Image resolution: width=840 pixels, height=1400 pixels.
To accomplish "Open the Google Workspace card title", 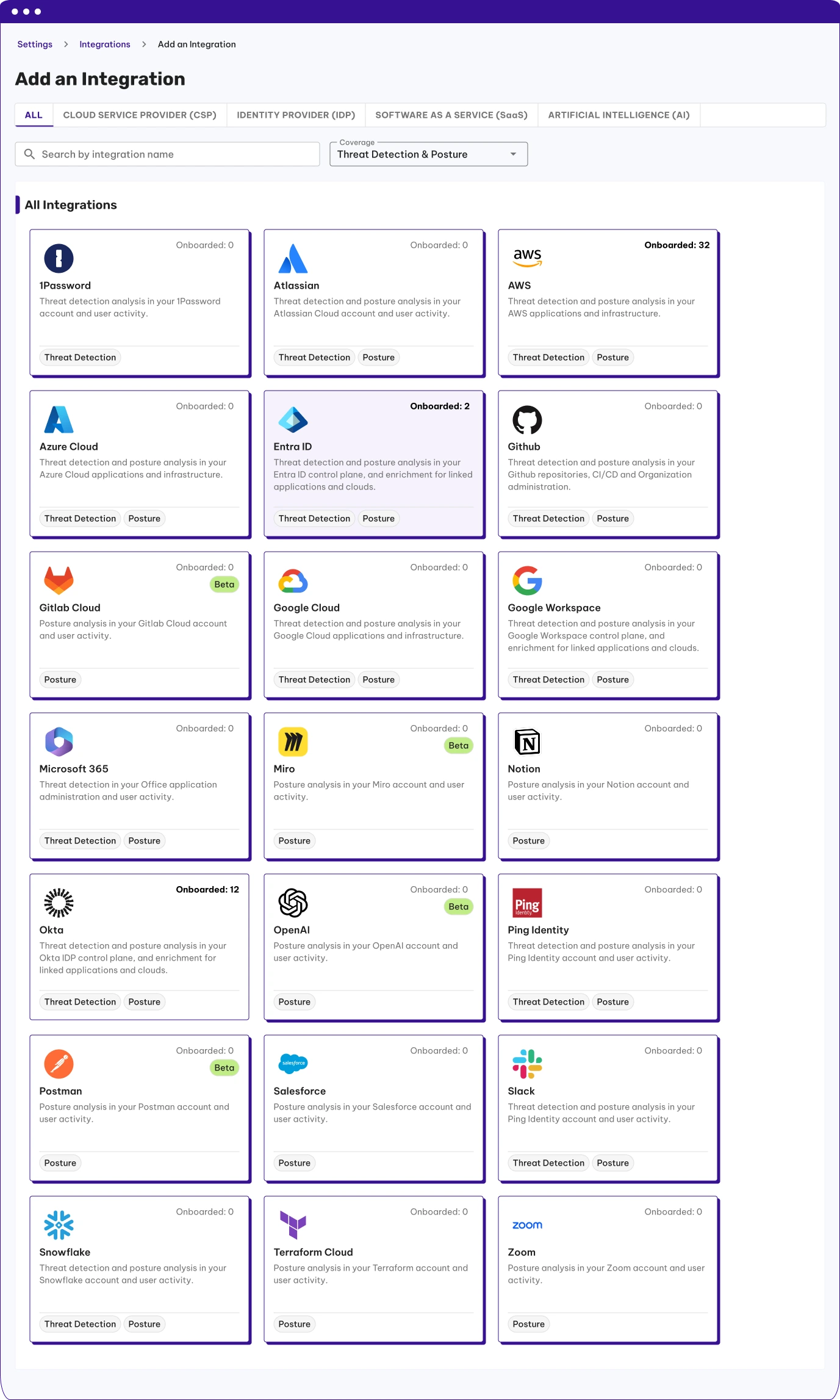I will coord(554,607).
